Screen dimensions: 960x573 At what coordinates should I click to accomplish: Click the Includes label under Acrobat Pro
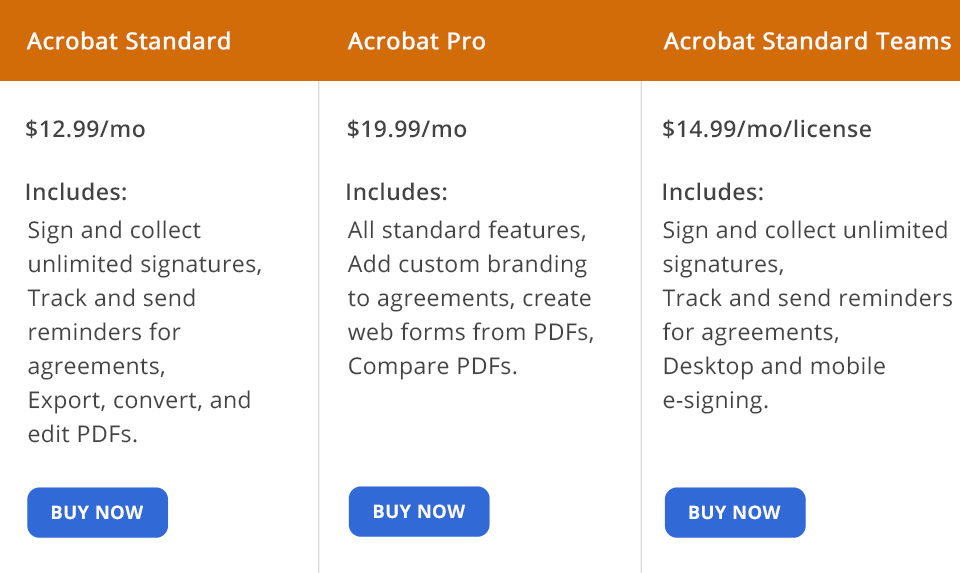click(397, 192)
